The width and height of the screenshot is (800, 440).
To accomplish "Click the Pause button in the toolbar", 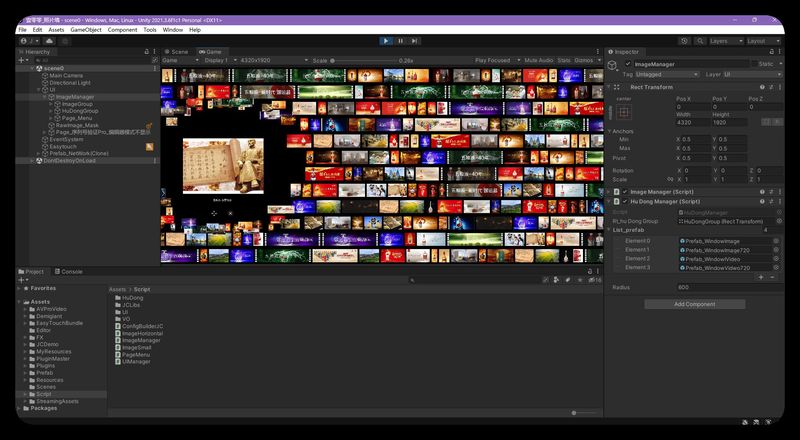I will 401,41.
